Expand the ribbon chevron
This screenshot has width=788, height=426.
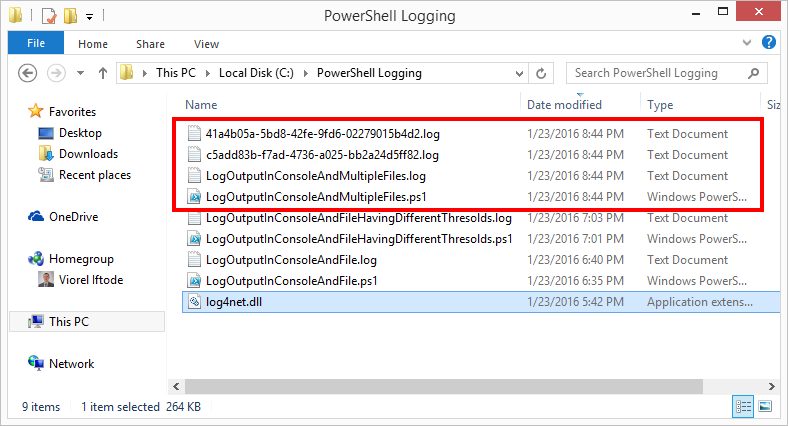click(747, 43)
